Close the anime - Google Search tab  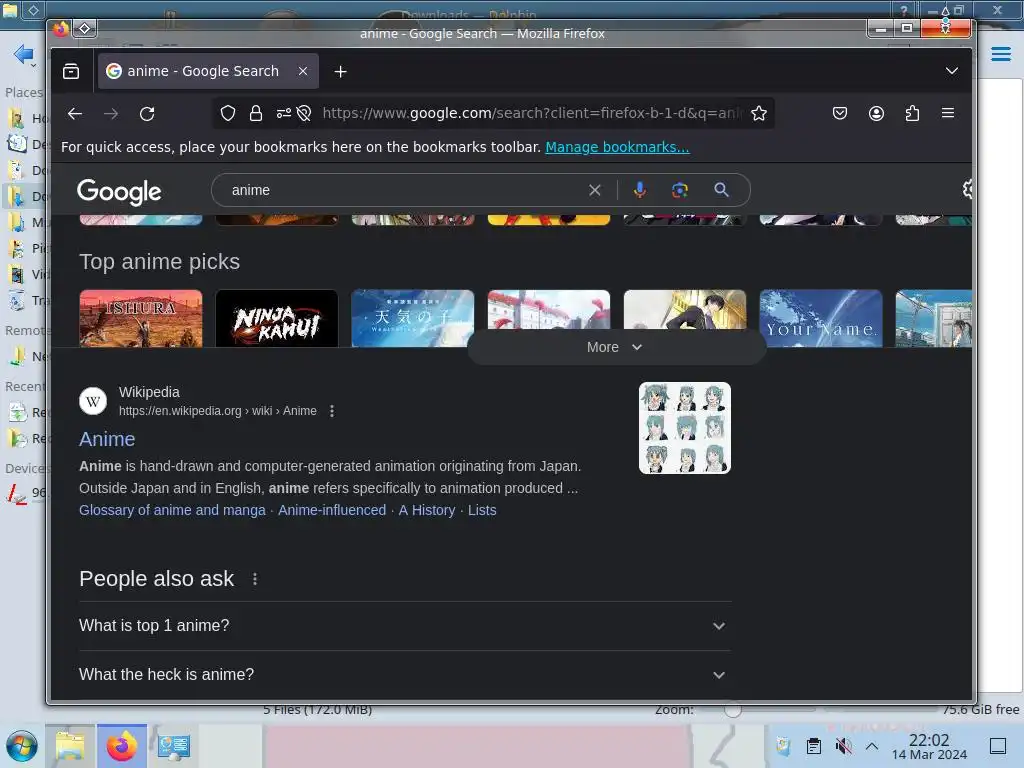click(x=302, y=71)
